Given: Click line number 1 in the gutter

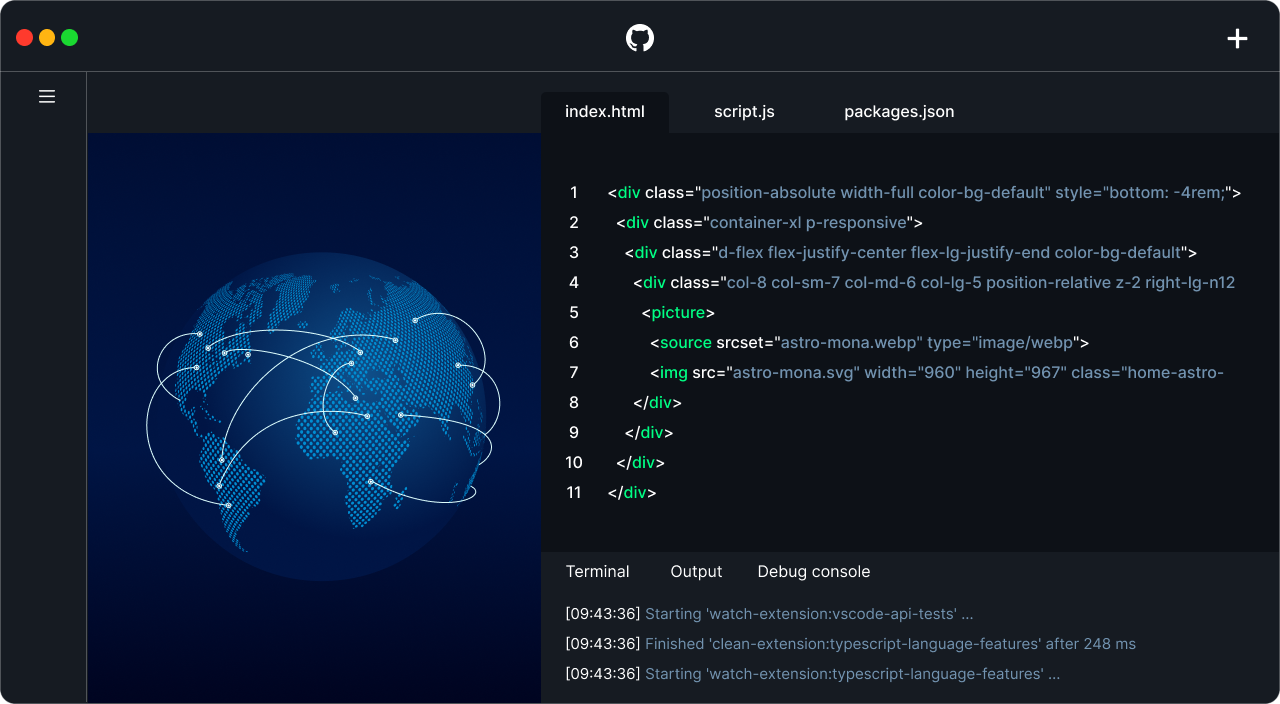Looking at the screenshot, I should 574,193.
